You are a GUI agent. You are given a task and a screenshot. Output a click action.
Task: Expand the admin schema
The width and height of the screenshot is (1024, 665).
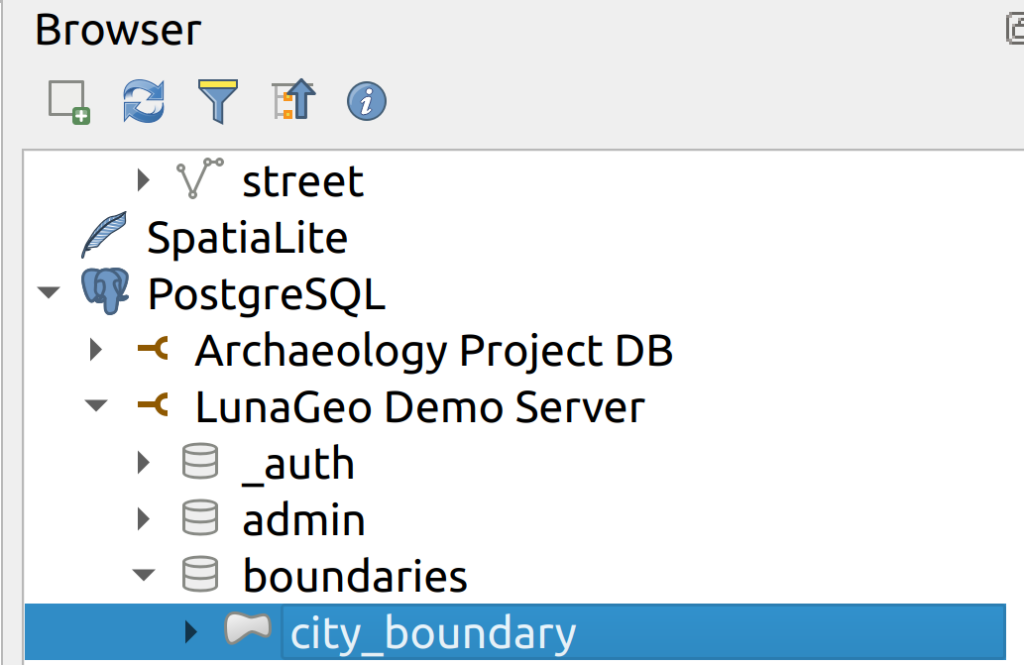coord(143,520)
